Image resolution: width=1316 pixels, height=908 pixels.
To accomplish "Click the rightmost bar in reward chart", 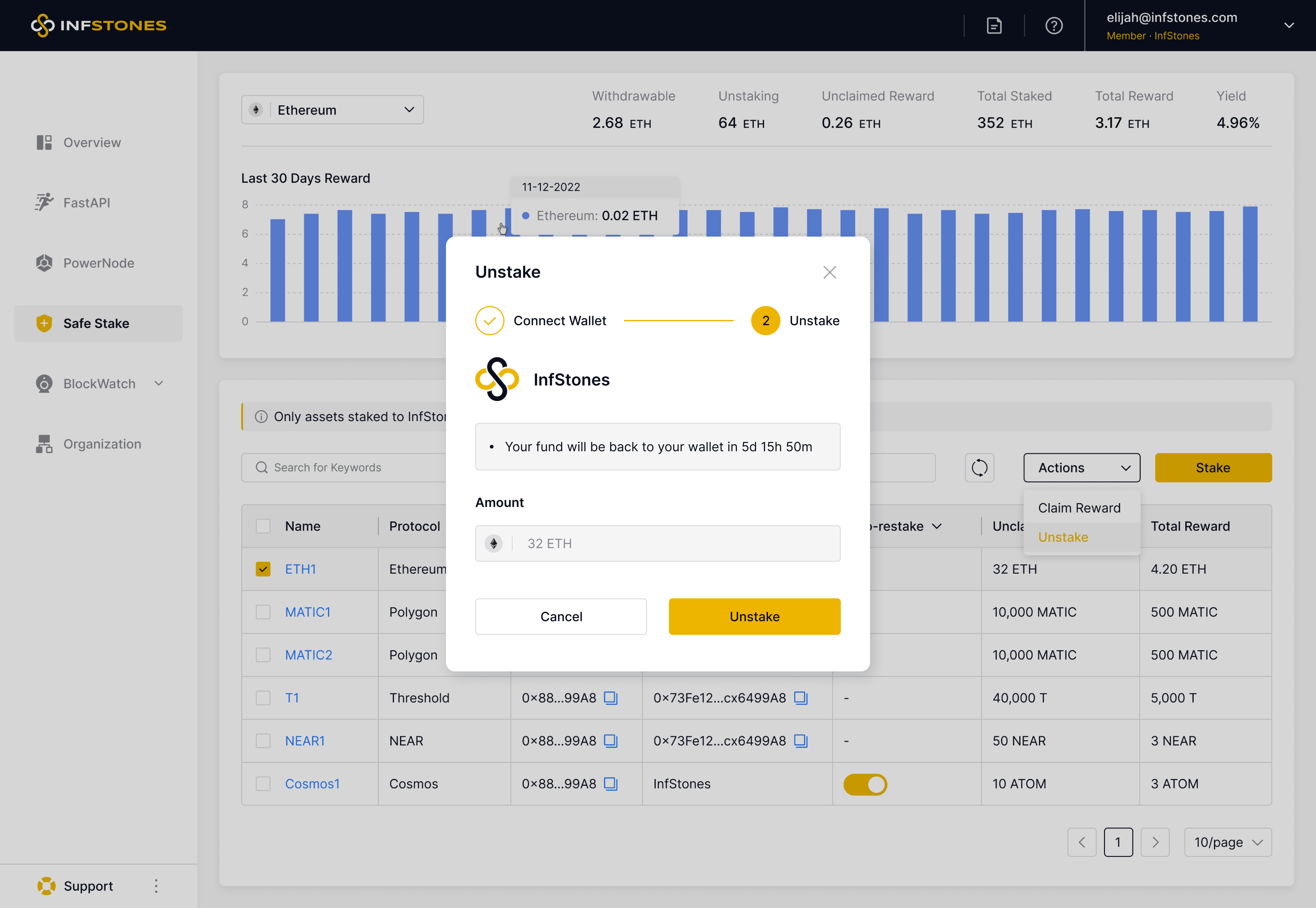I will coord(1250,265).
